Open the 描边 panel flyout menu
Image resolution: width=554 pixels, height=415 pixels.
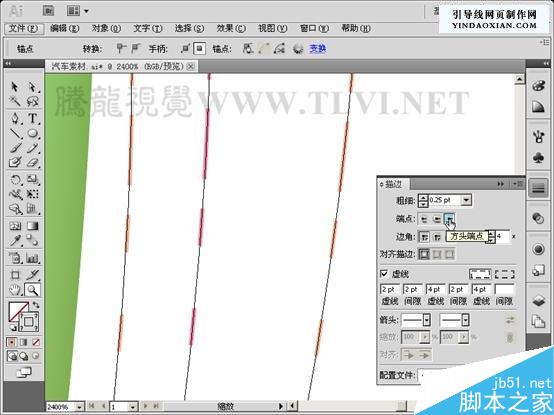point(519,184)
